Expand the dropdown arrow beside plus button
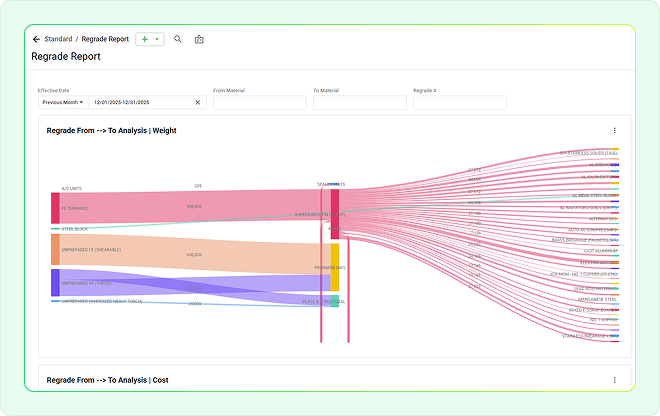660x416 pixels. [x=157, y=39]
